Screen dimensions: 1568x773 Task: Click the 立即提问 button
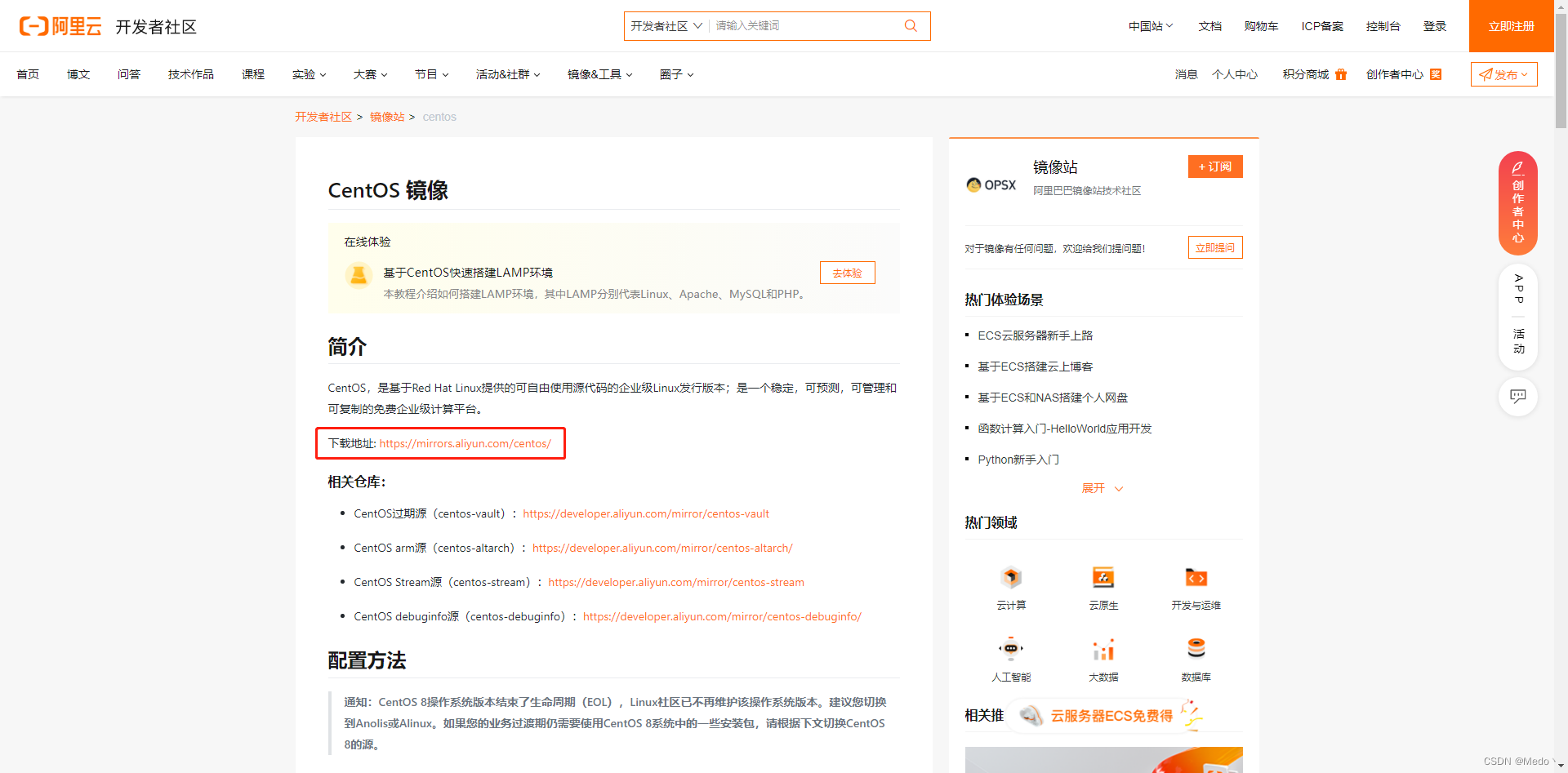pos(1215,247)
